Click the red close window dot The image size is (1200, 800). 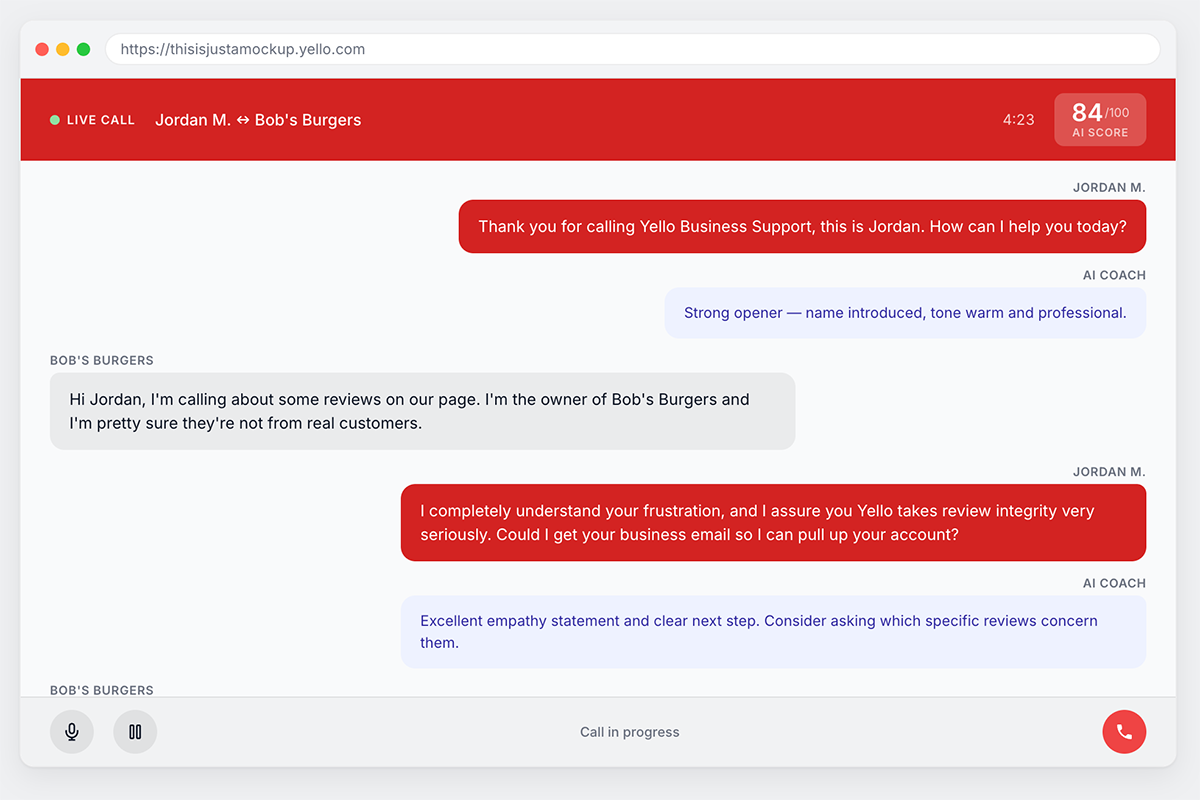[x=42, y=49]
